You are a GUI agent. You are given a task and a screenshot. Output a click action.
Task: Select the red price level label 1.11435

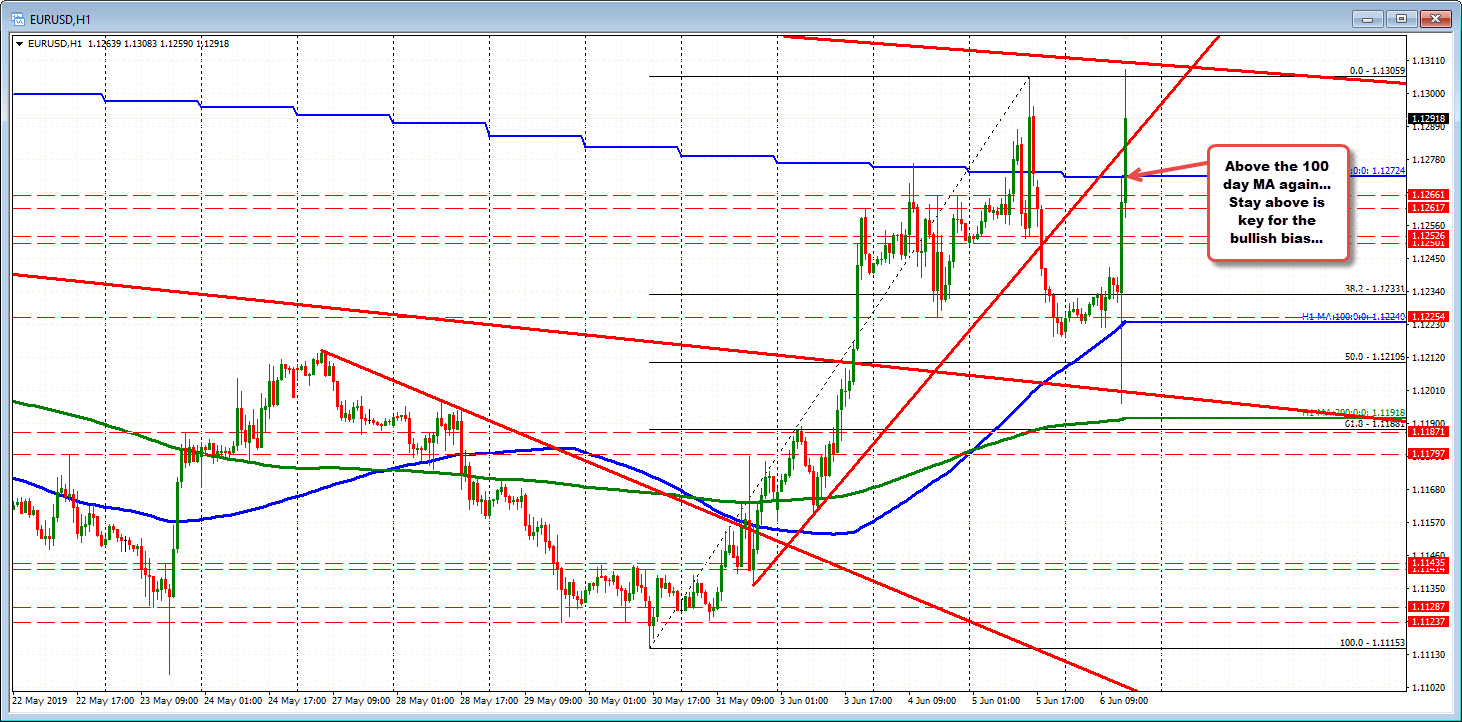tap(1427, 563)
